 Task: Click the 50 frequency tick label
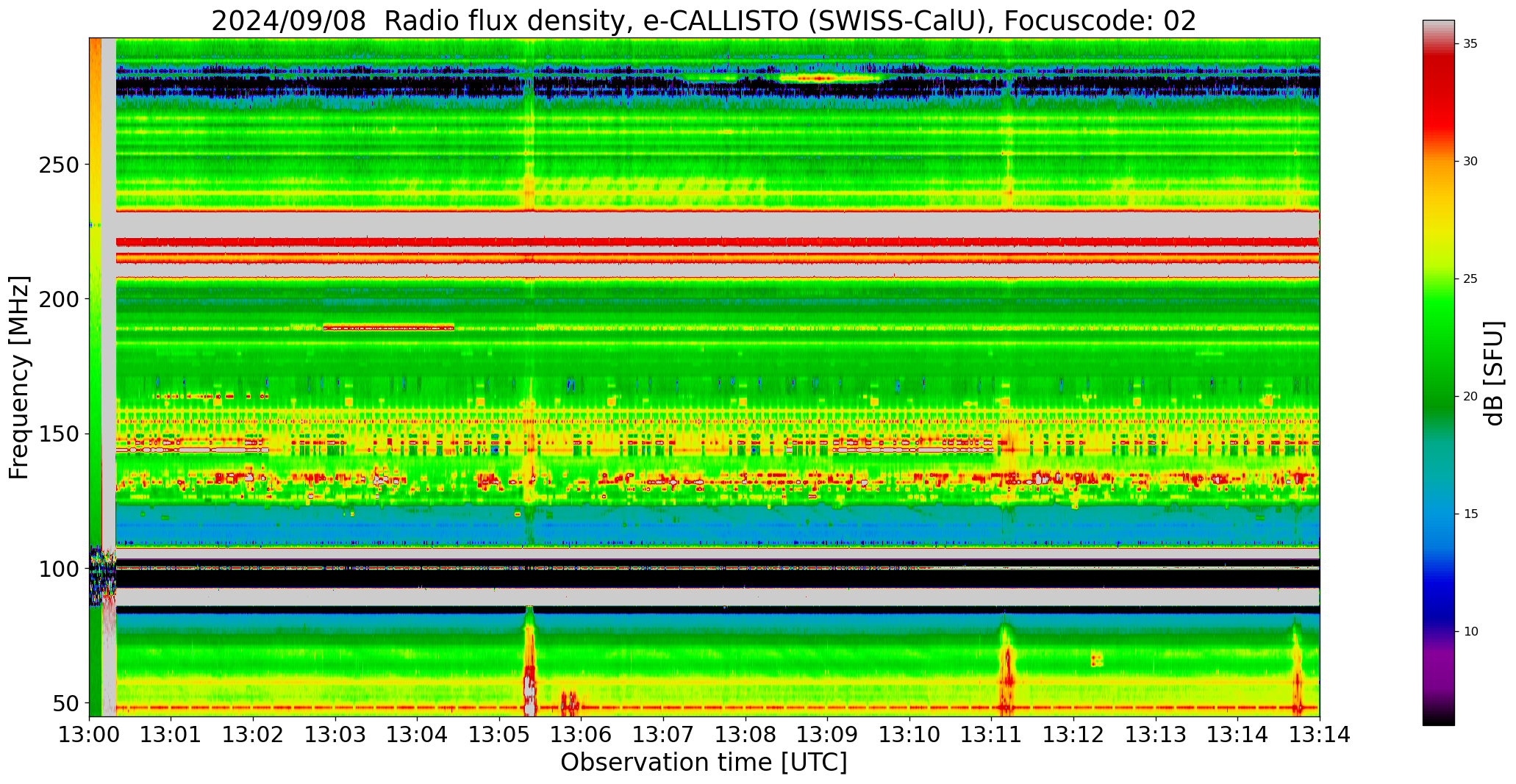coord(65,704)
